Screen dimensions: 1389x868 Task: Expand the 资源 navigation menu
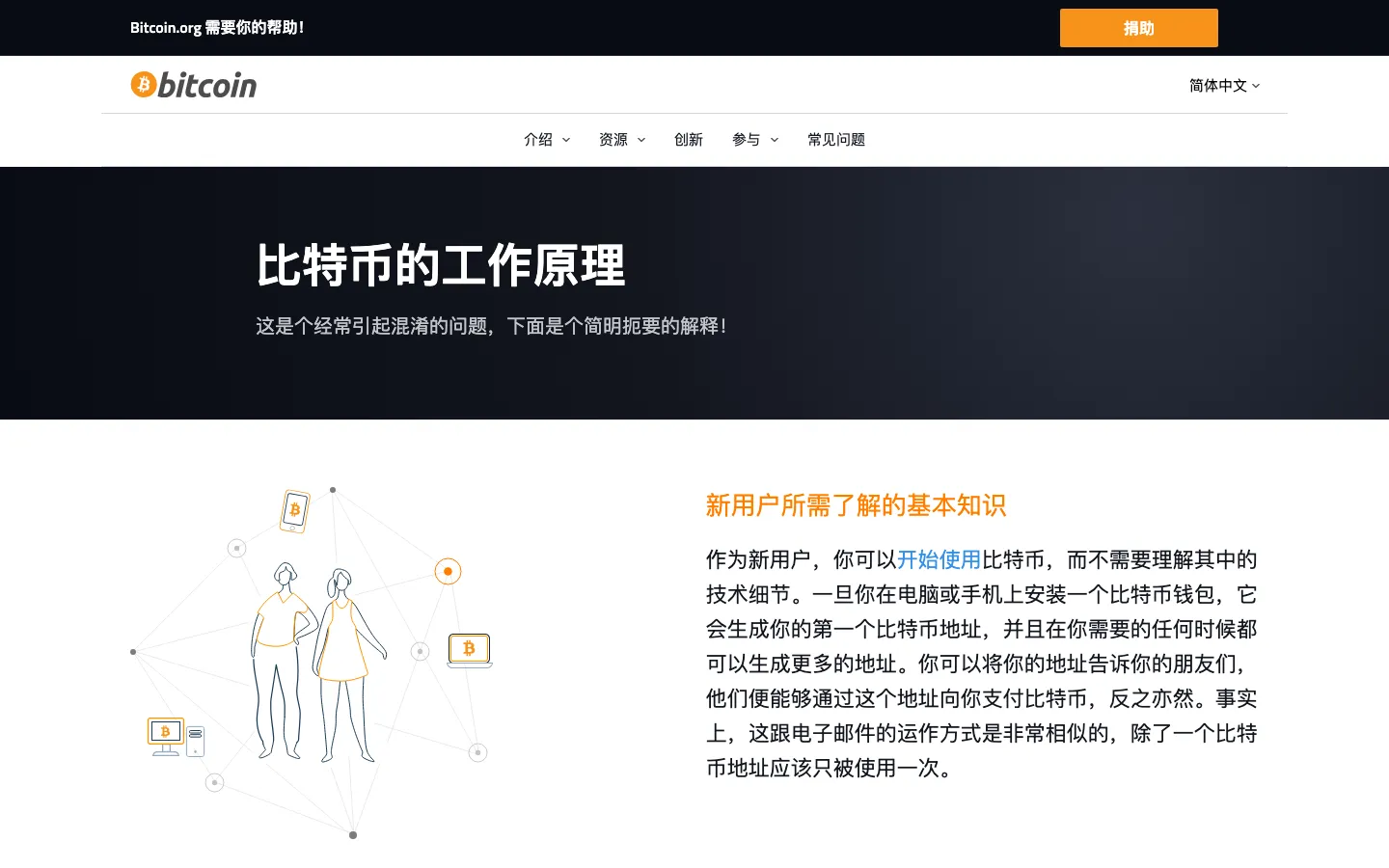click(622, 140)
